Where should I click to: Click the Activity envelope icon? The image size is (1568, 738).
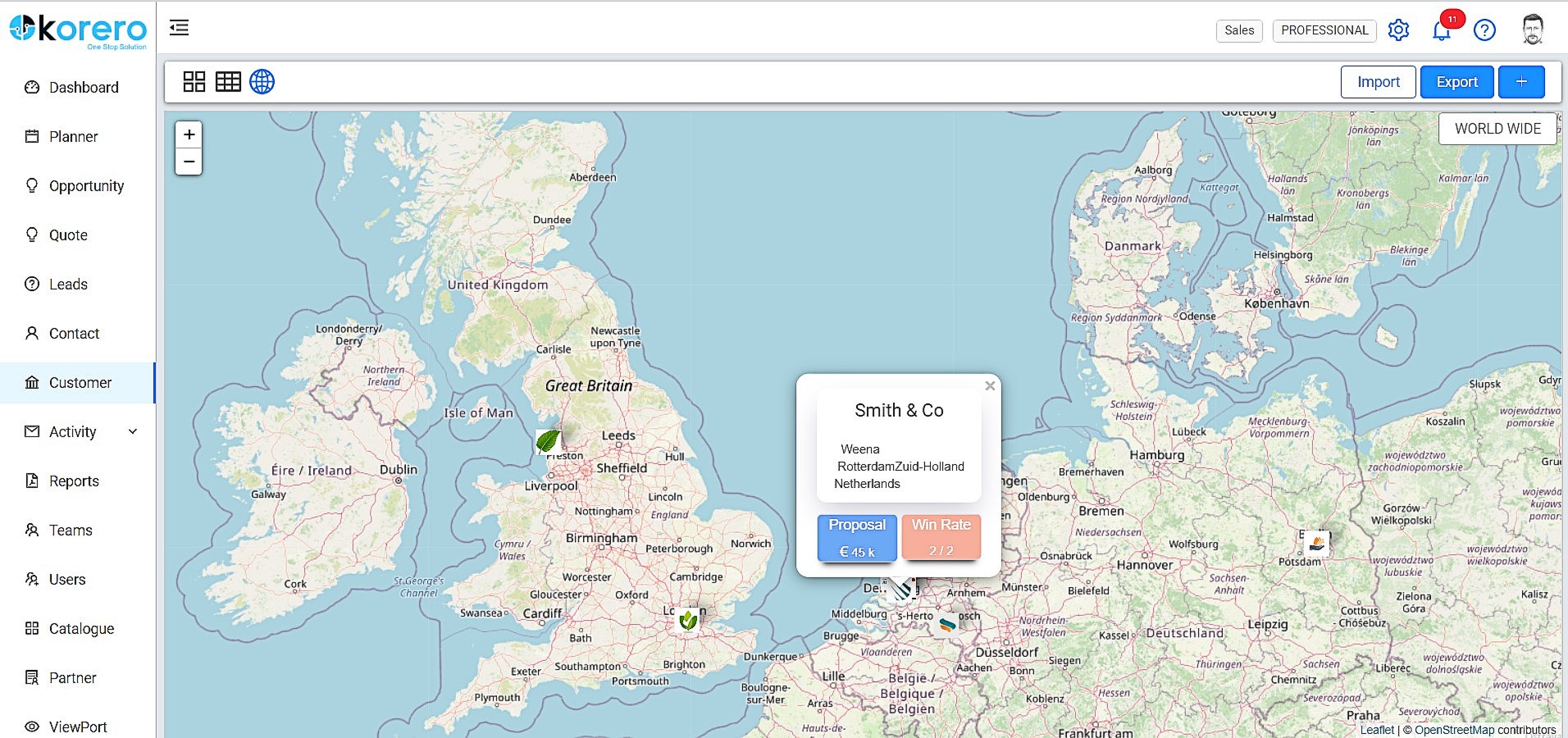(x=32, y=431)
